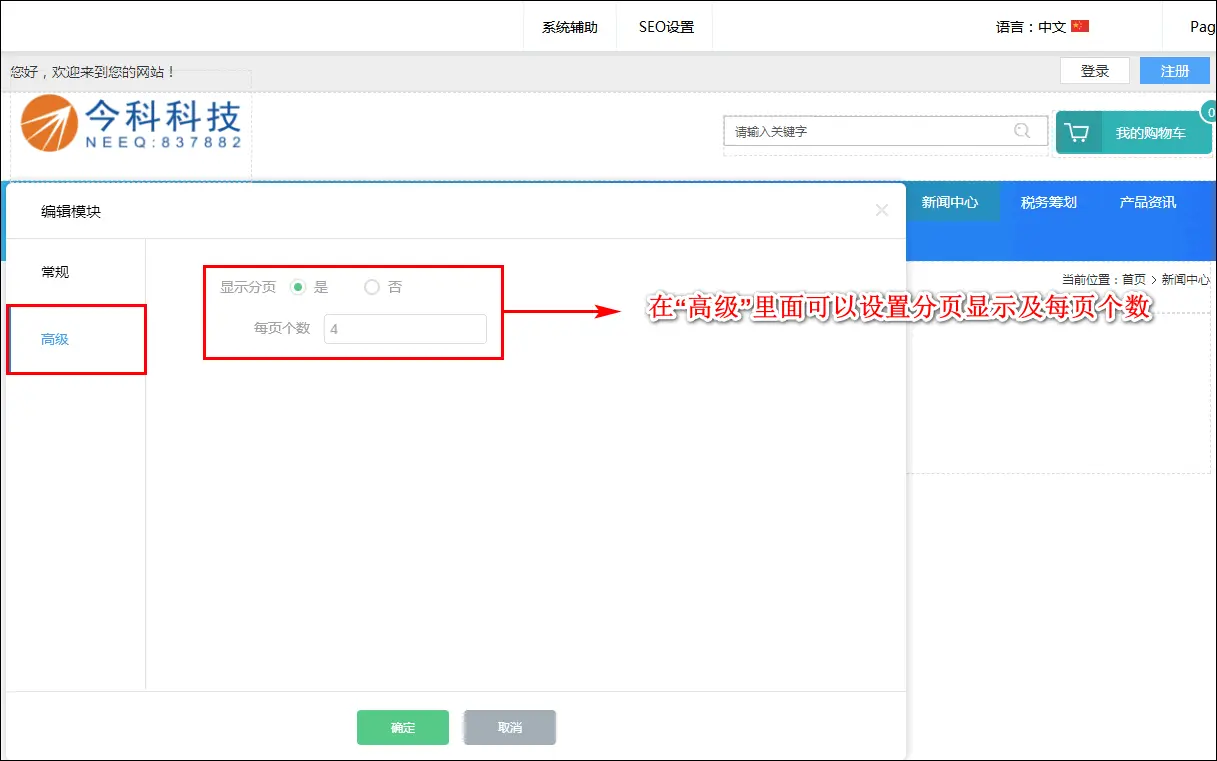Open 税务筹划 in the navigation bar
This screenshot has width=1217, height=761.
[1048, 202]
